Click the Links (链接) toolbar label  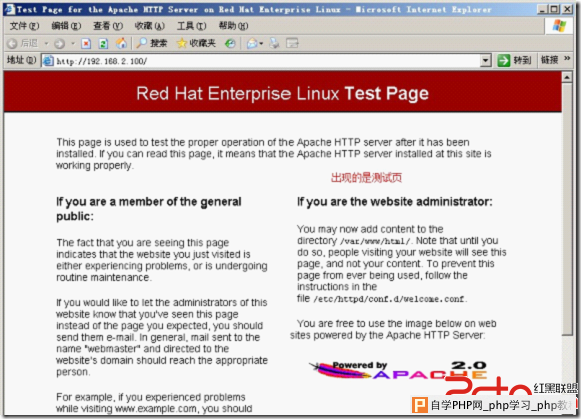coord(550,60)
